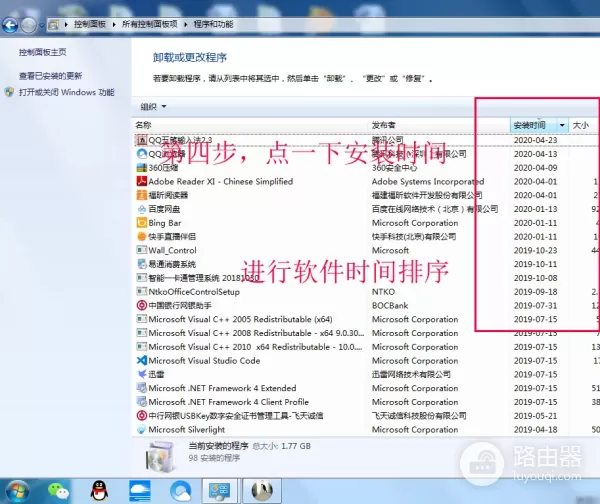Select Microsoft Visual C++ 2008 Redistributable row
The image size is (600, 504).
(x=365, y=333)
